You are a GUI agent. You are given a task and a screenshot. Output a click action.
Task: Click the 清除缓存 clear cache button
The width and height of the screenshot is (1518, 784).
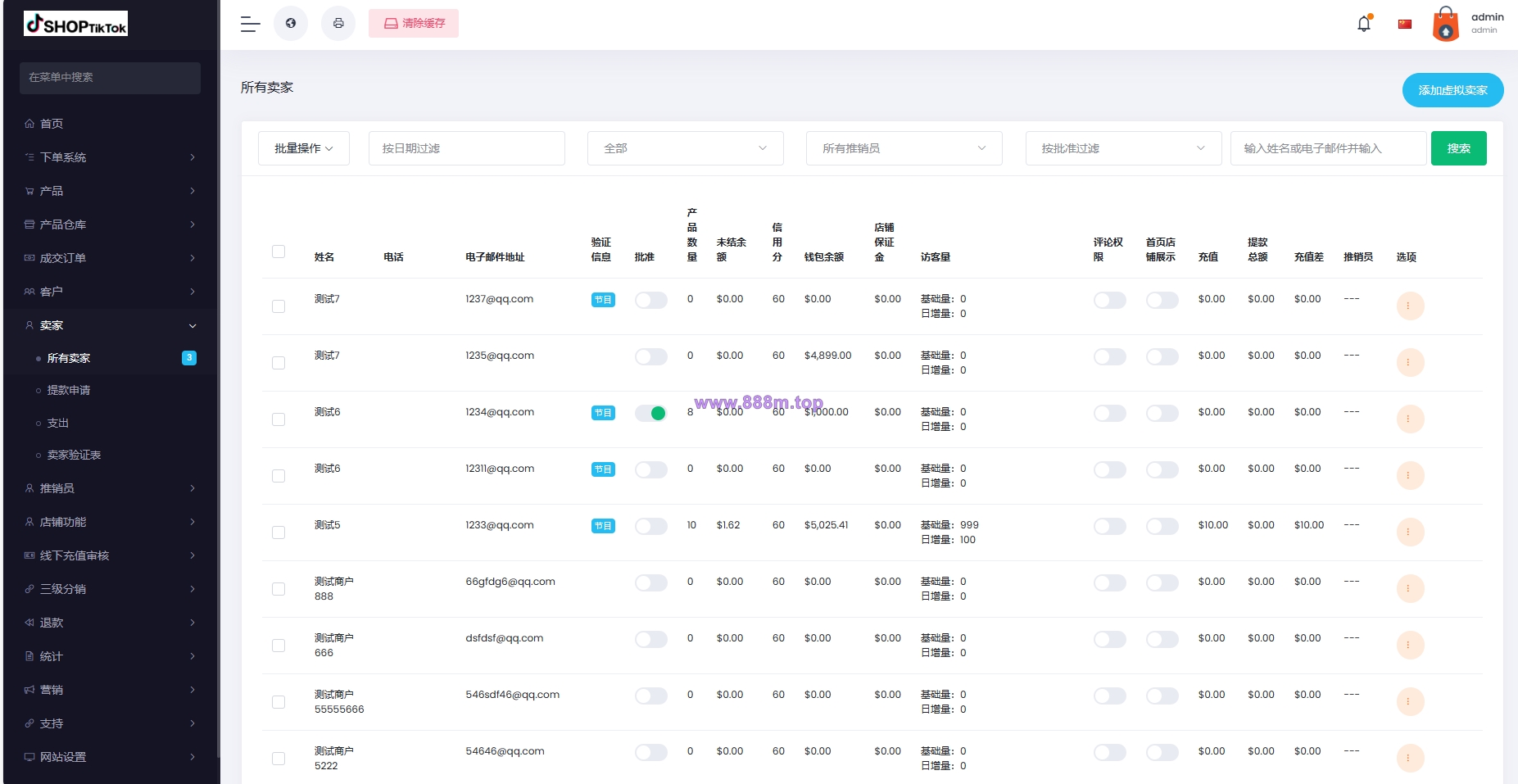tap(414, 24)
